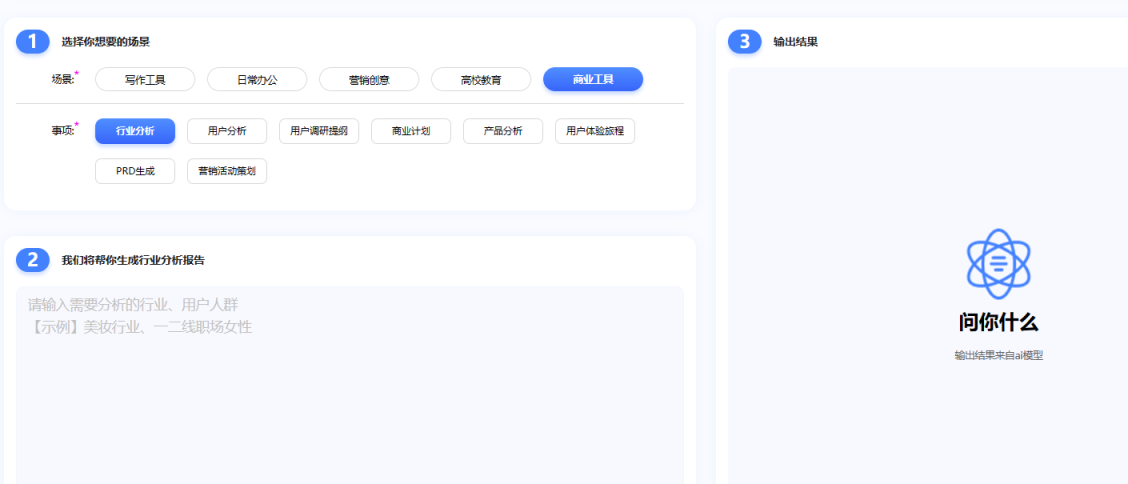Click the step 1 number badge
The width and height of the screenshot is (1128, 484).
click(33, 41)
